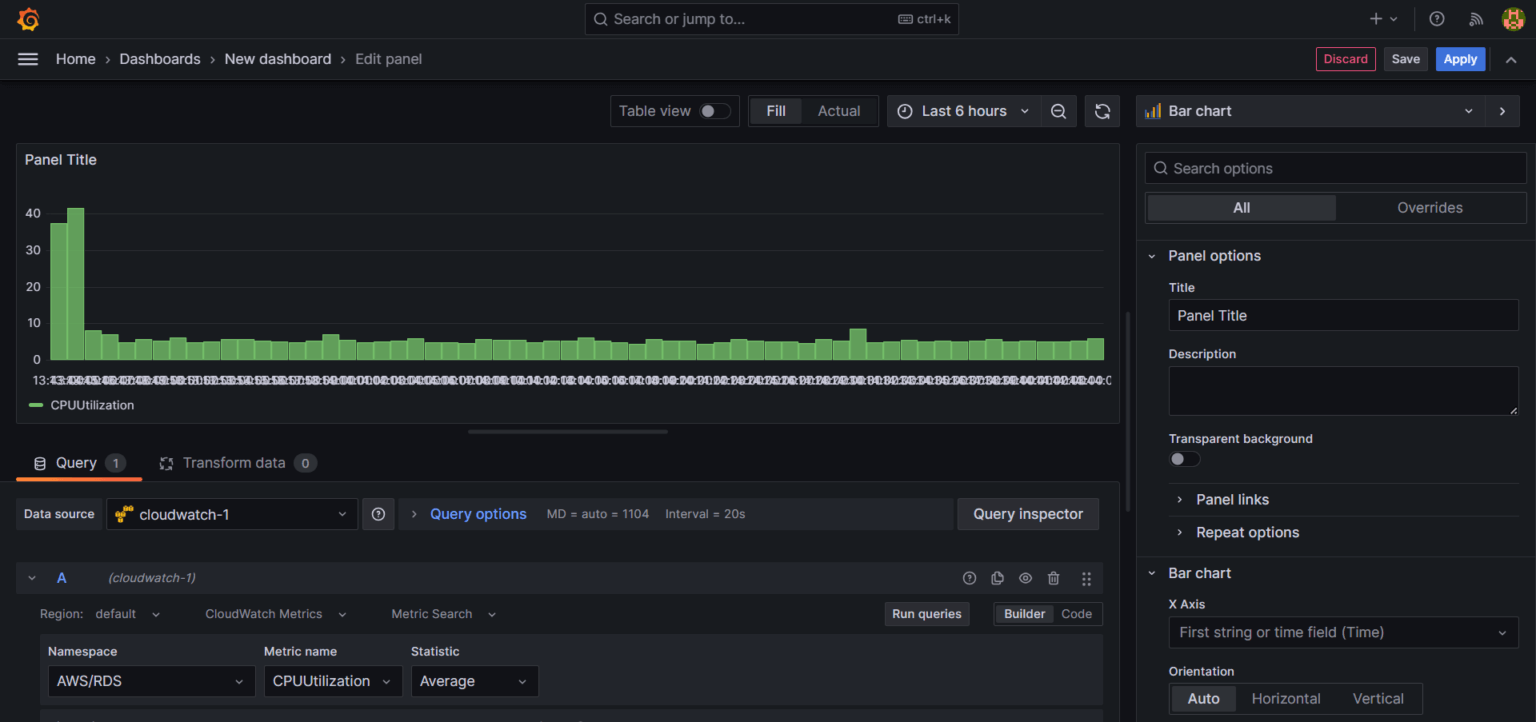Open the Statistic dropdown showing Average

pos(475,681)
